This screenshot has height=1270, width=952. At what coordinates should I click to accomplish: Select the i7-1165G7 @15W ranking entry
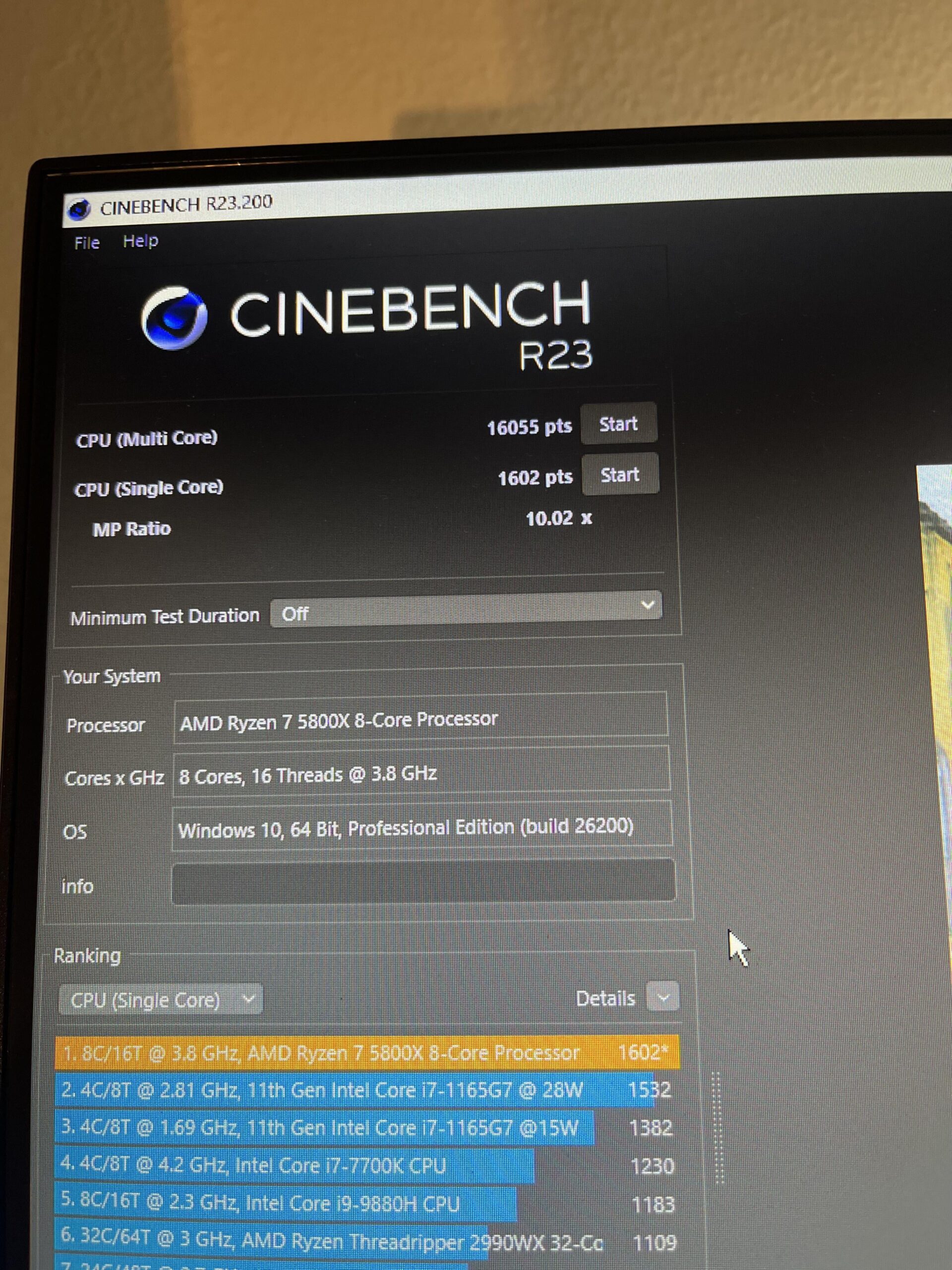[366, 1128]
